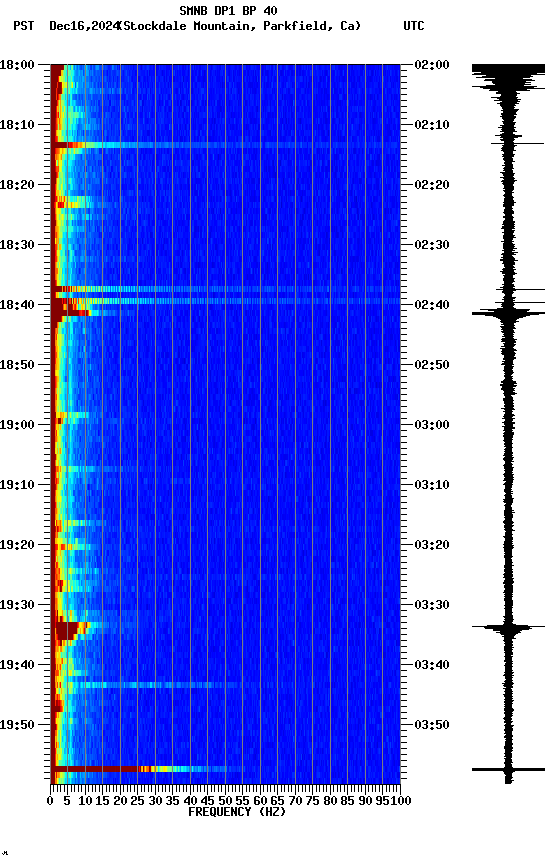Image resolution: width=552 pixels, height=864 pixels.
Task: Click the title text 'SMNB DP1 BP 40'
Action: [x=228, y=10]
